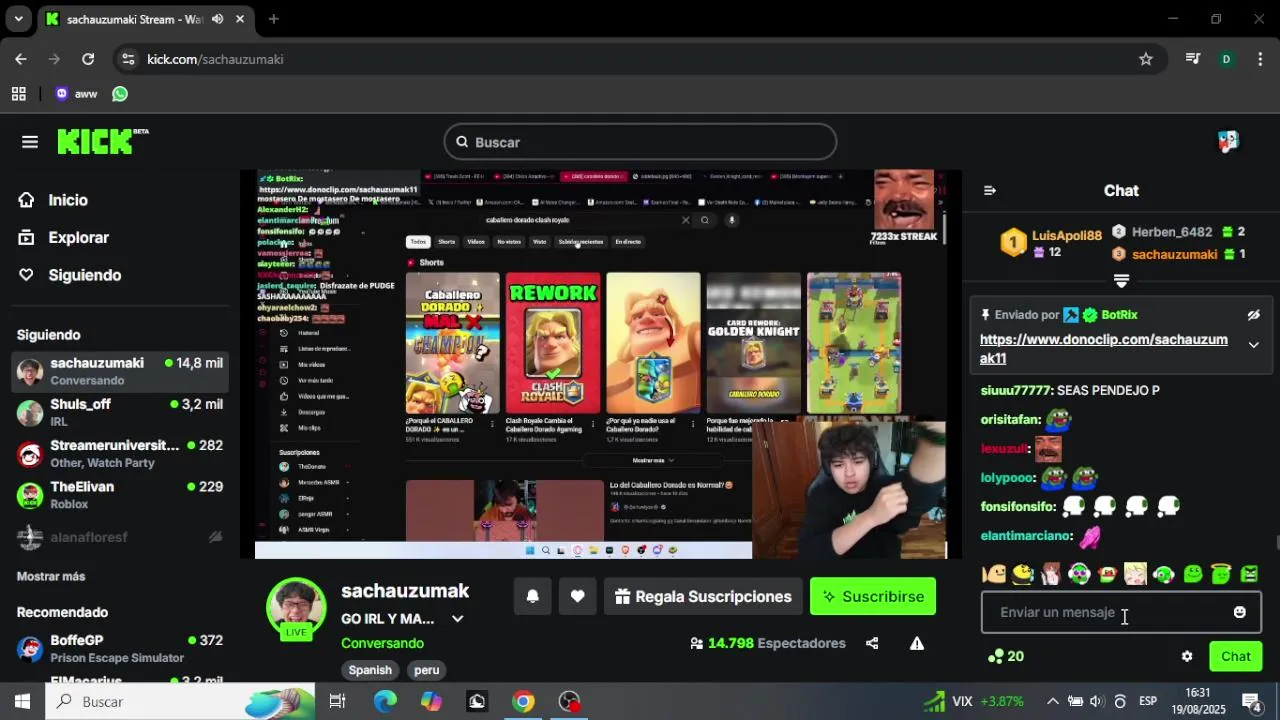Open Copilot from the taskbar
Screen dimensions: 1280x720
[x=431, y=701]
